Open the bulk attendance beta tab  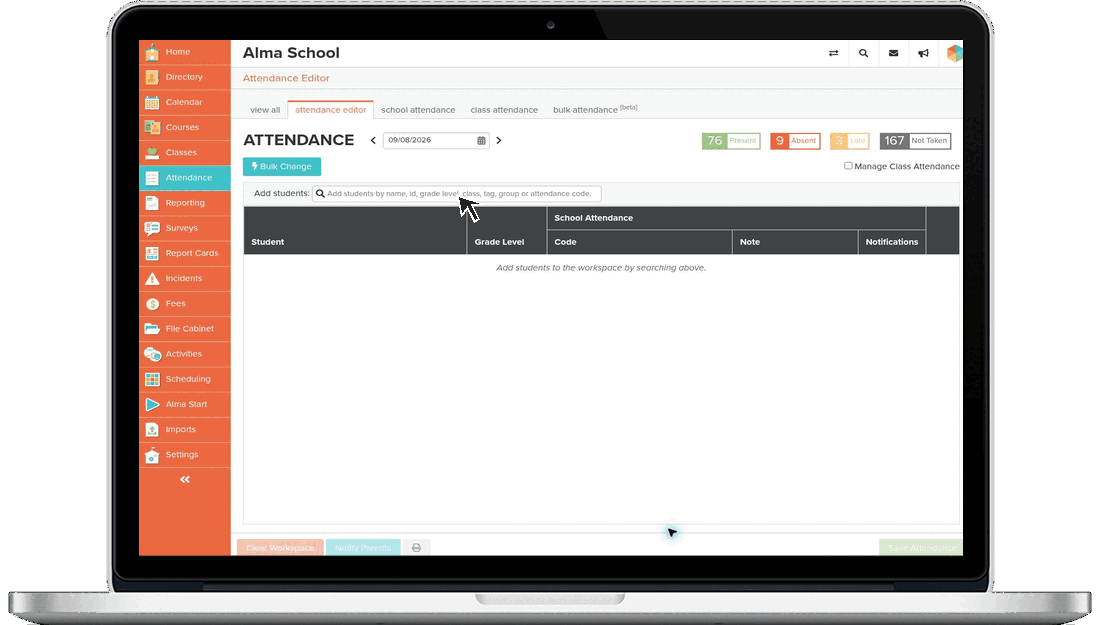click(x=594, y=109)
